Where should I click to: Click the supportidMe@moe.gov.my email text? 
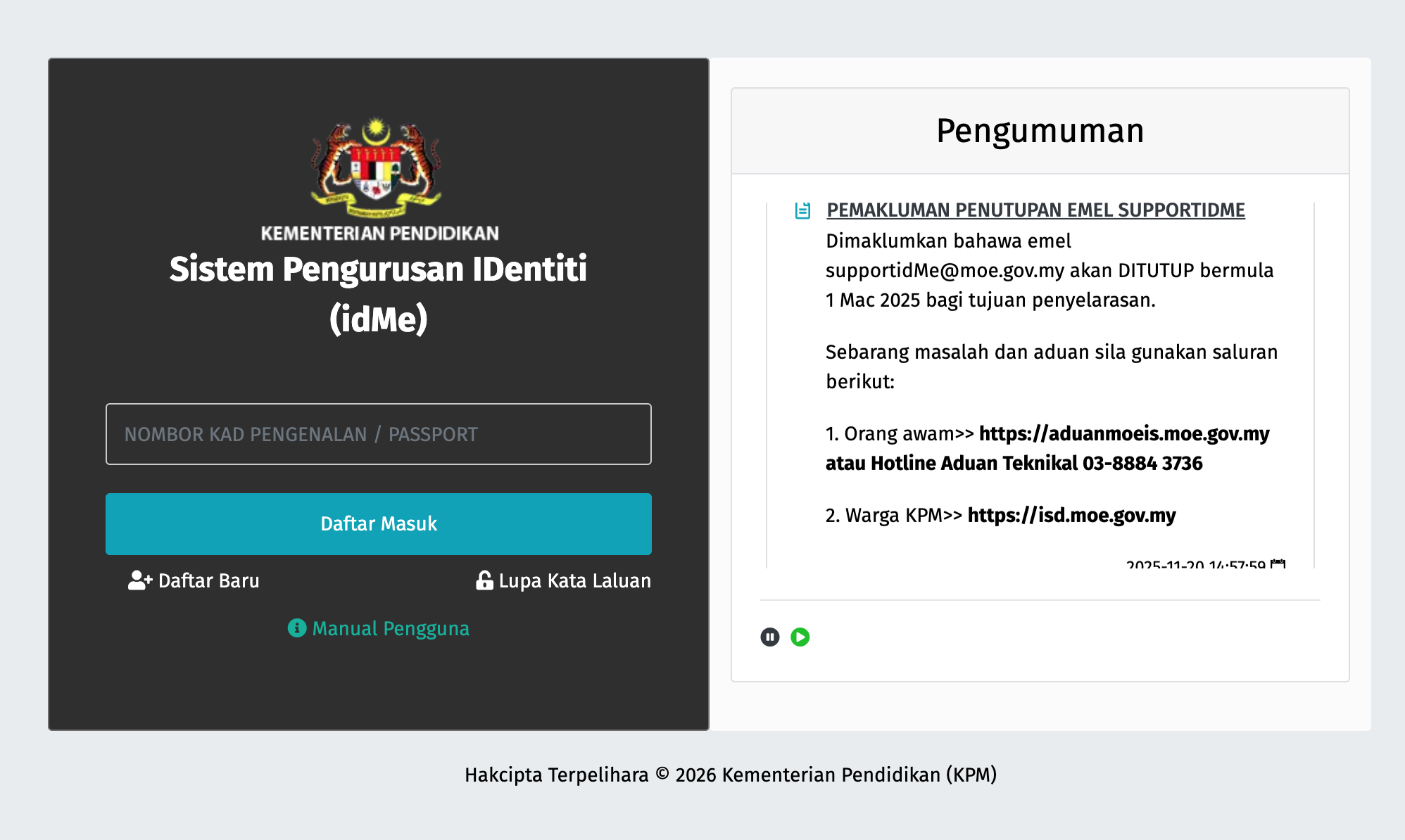945,270
